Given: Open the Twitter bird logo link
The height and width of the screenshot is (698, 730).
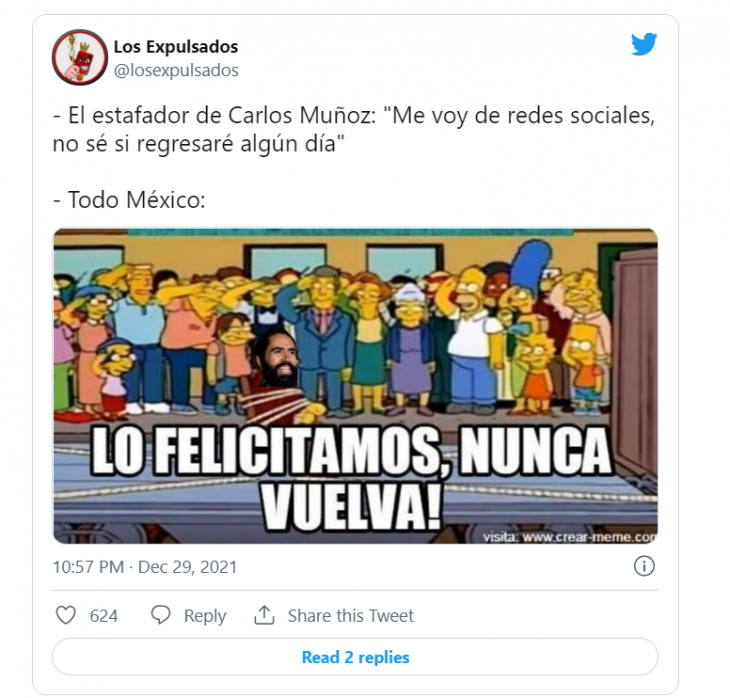Looking at the screenshot, I should pyautogui.click(x=644, y=44).
